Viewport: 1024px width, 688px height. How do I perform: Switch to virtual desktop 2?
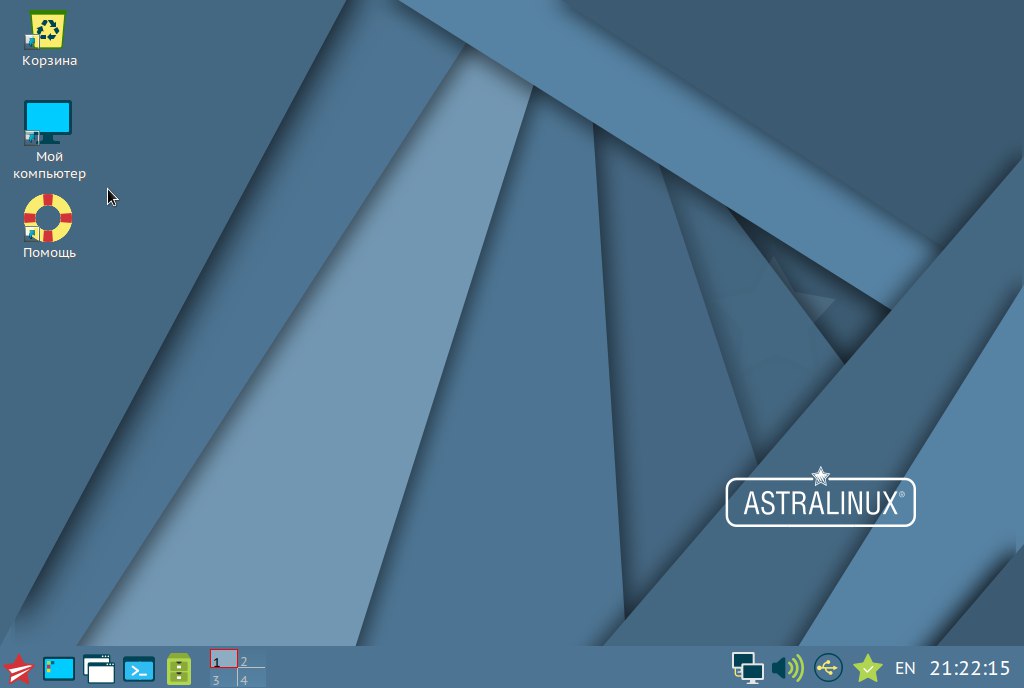251,659
